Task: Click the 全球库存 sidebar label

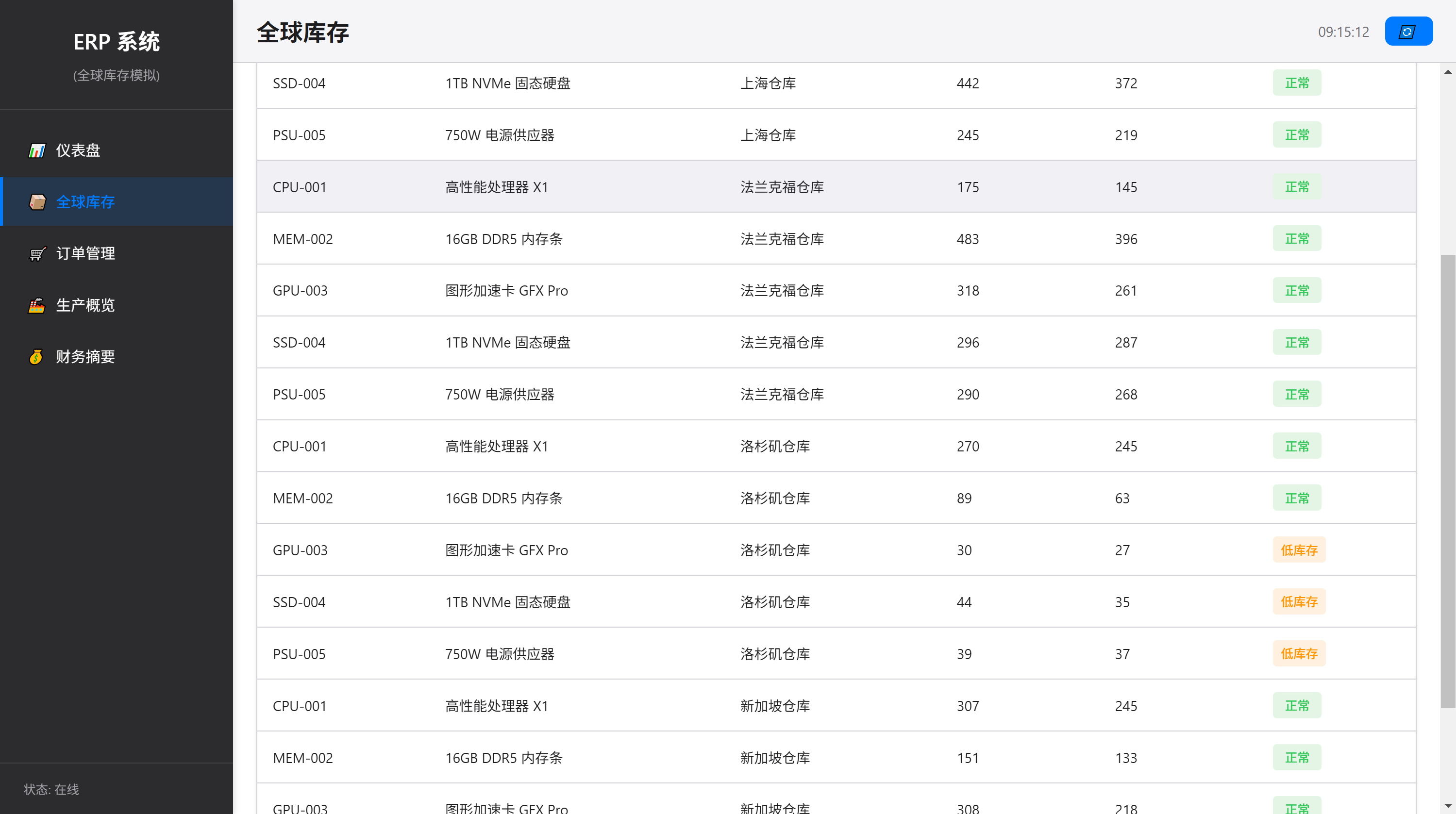Action: 85,202
